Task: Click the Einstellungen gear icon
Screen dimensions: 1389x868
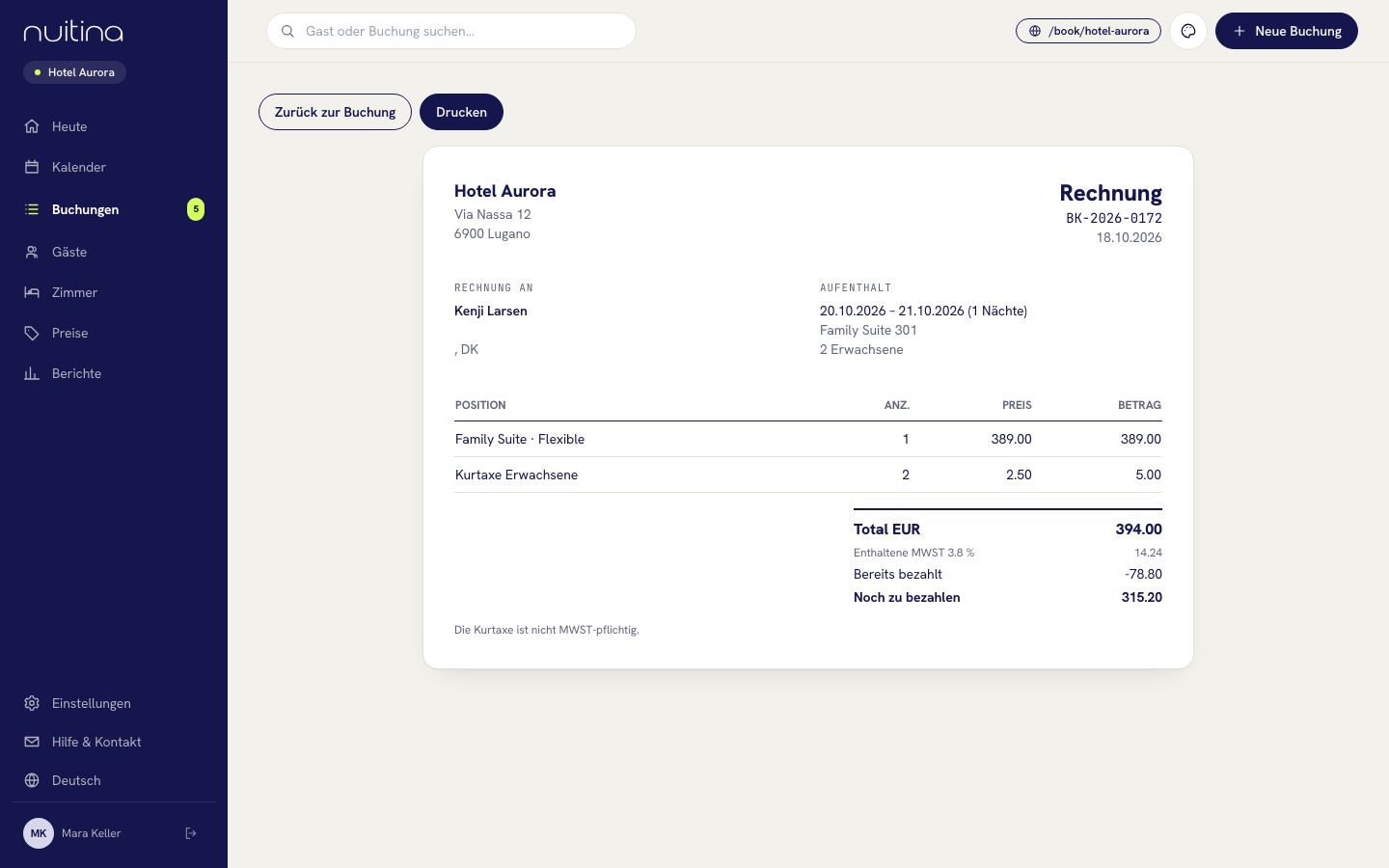Action: point(32,703)
